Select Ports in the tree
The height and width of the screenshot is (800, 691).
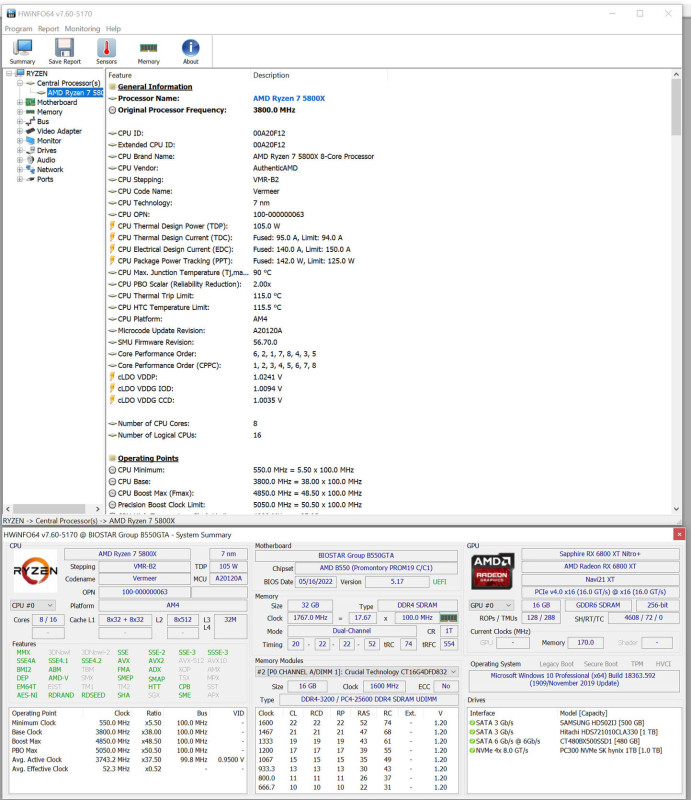[x=45, y=179]
